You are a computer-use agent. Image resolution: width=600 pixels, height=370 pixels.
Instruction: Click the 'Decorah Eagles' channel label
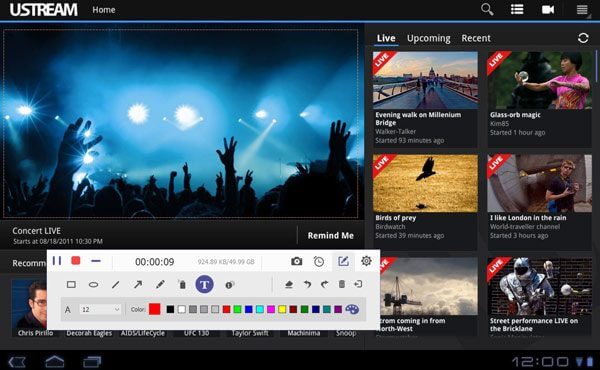click(89, 333)
